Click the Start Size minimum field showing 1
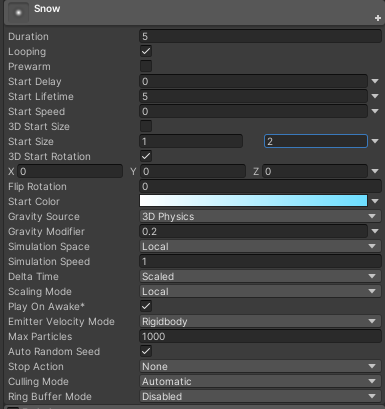385x409 pixels. tap(191, 141)
